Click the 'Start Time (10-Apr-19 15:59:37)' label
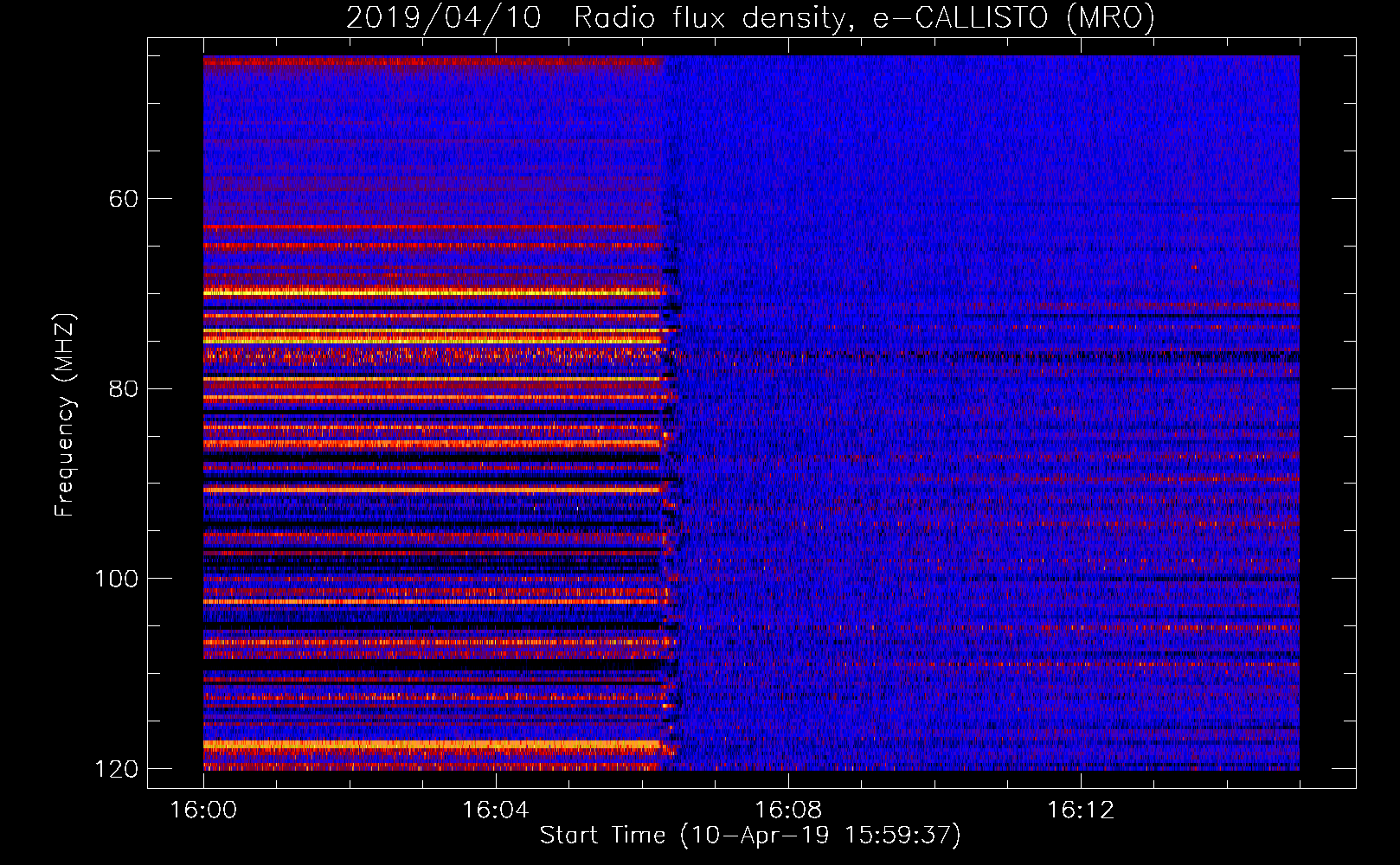1400x865 pixels. pos(750,836)
